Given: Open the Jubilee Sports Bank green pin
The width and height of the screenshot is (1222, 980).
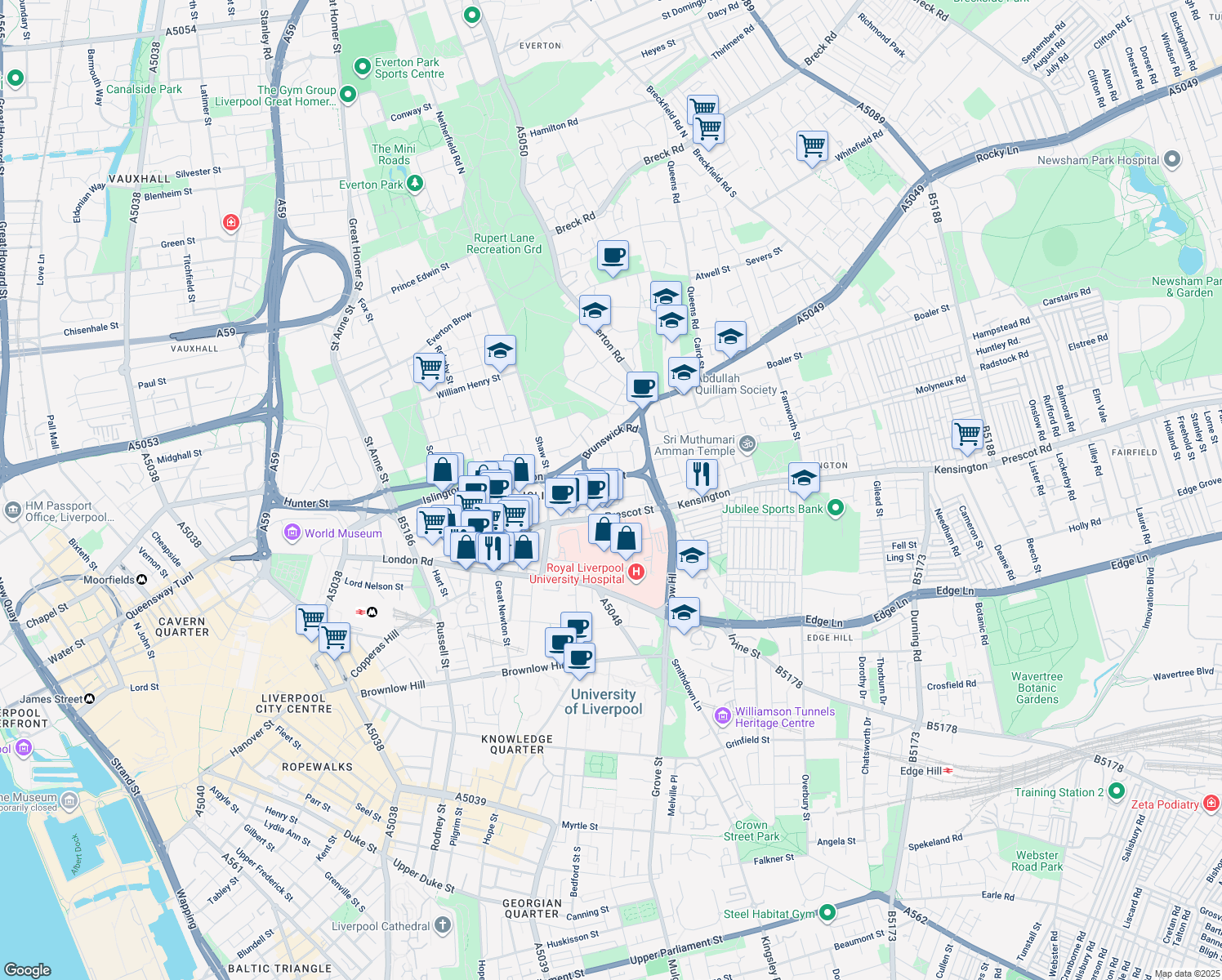Looking at the screenshot, I should (x=835, y=508).
